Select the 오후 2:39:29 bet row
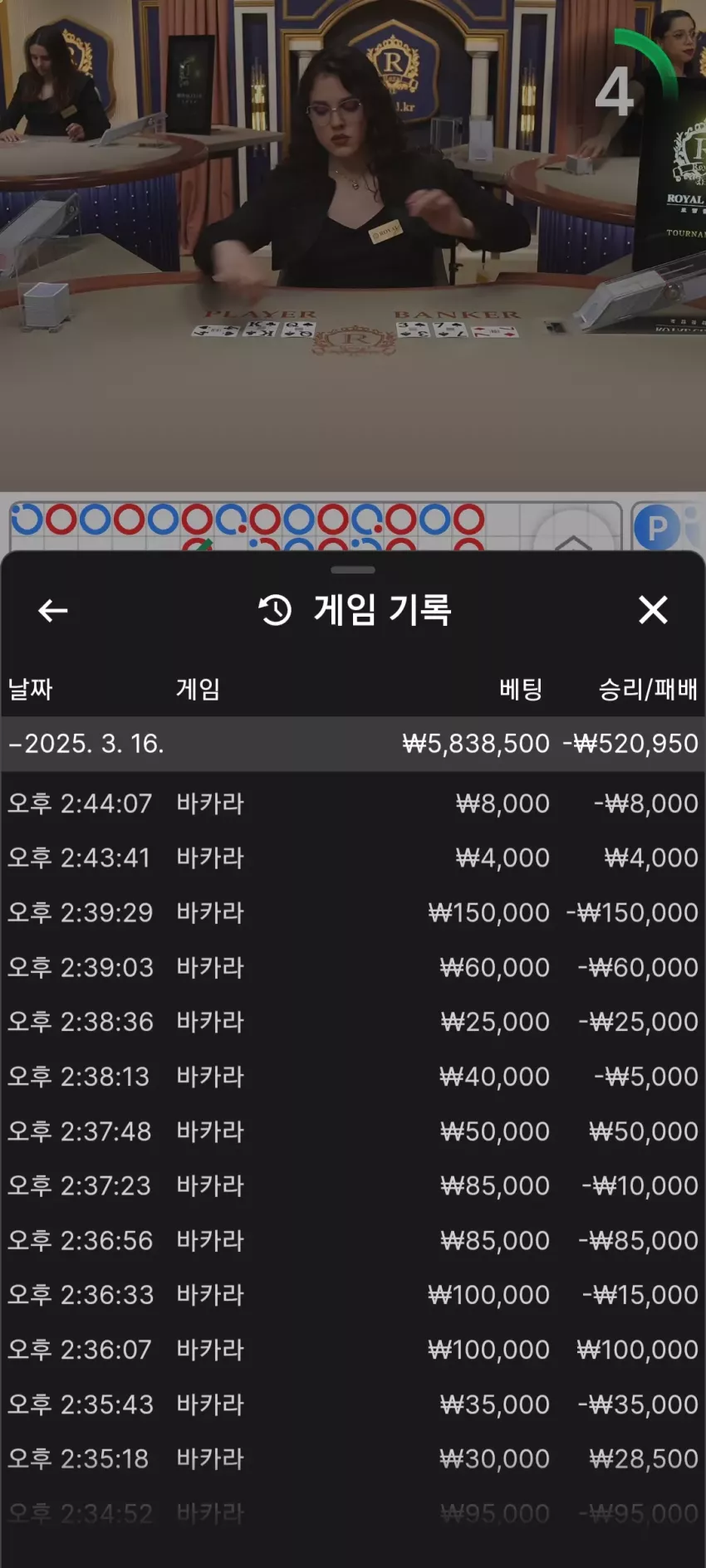706x1568 pixels. coord(352,912)
